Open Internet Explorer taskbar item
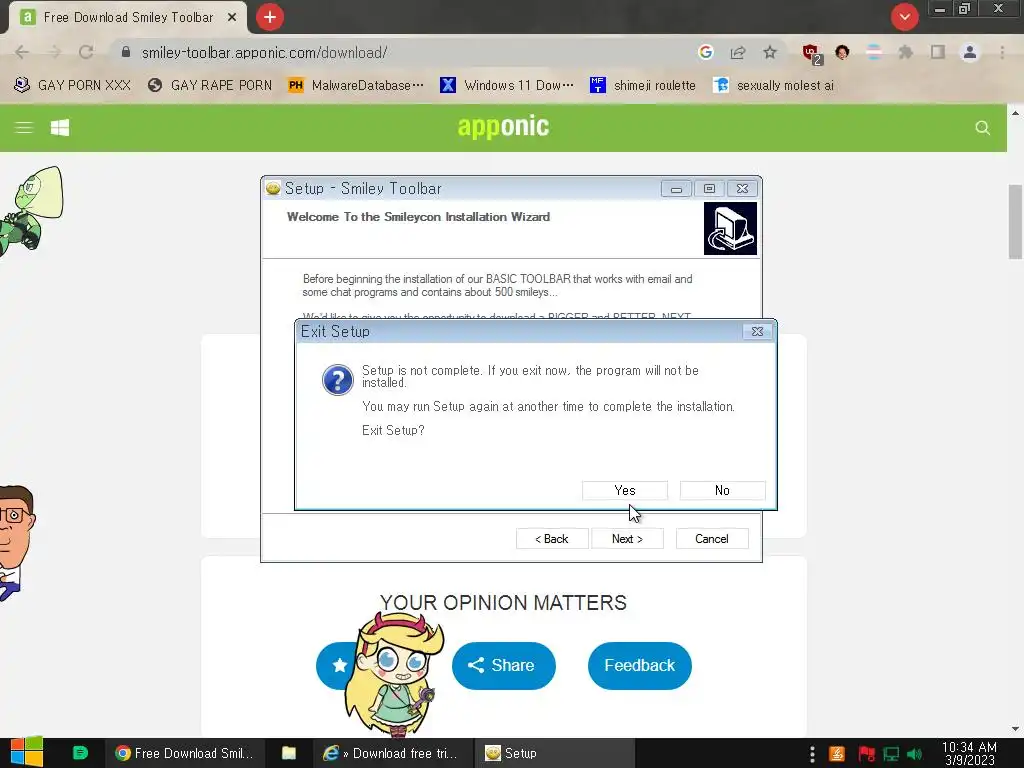The width and height of the screenshot is (1024, 768). (391, 754)
